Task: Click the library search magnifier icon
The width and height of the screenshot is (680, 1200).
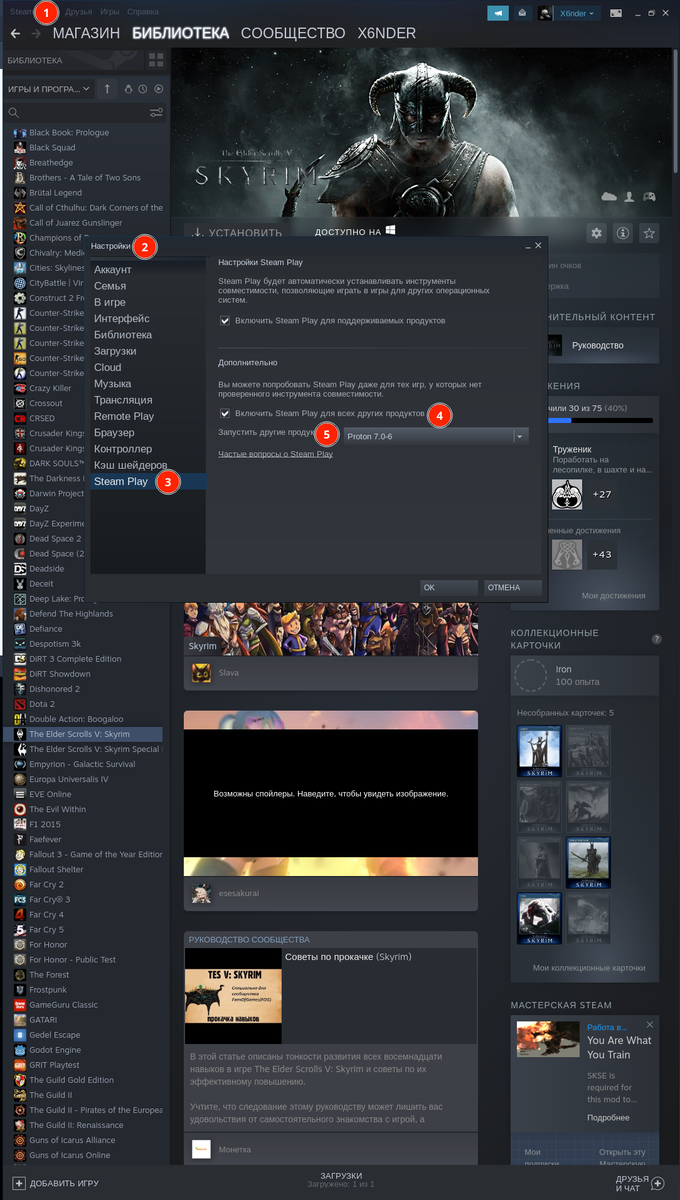Action: (15, 112)
